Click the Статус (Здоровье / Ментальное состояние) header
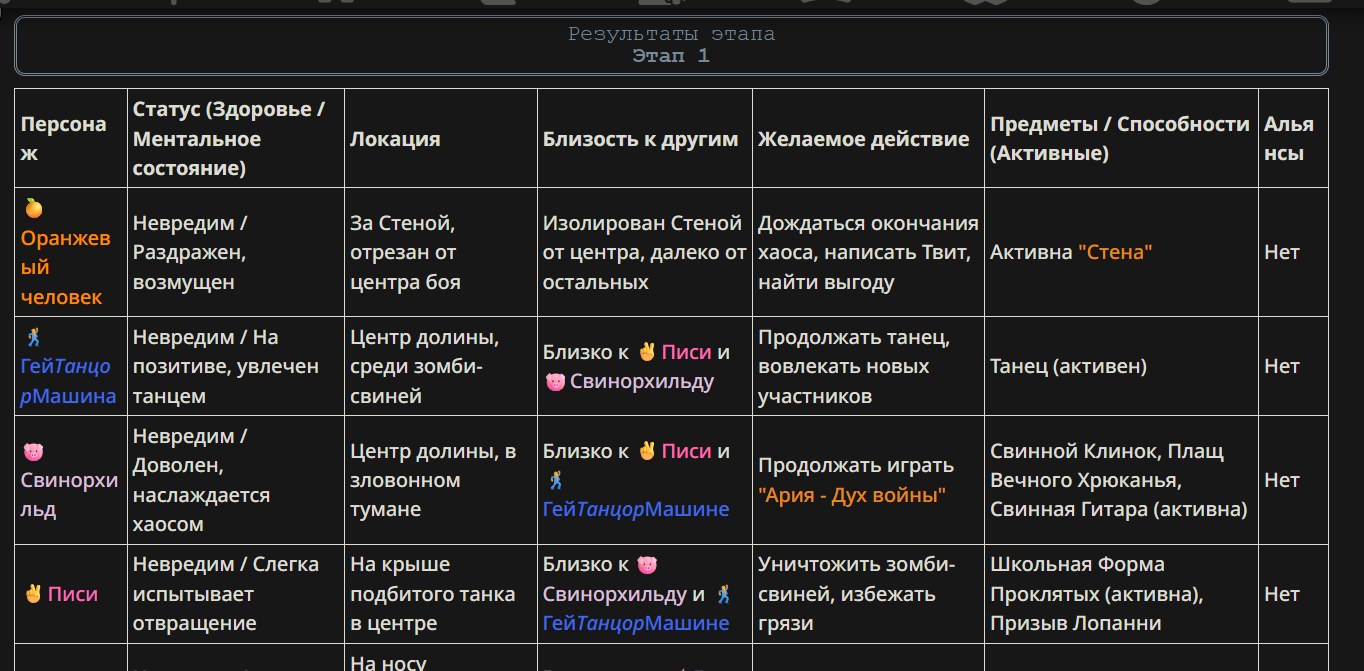Viewport: 1364px width, 671px height. coord(236,138)
